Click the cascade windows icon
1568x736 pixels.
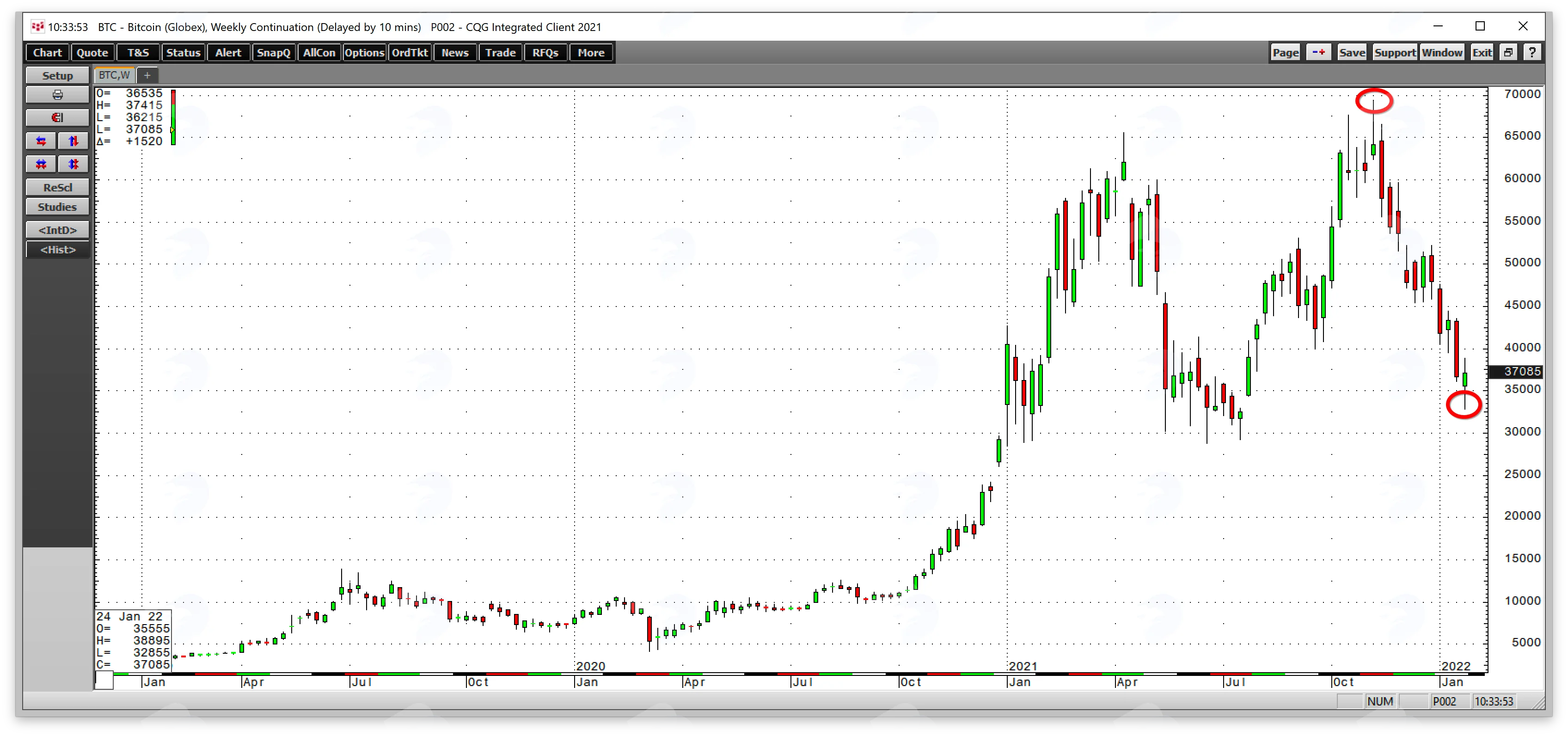(1508, 52)
